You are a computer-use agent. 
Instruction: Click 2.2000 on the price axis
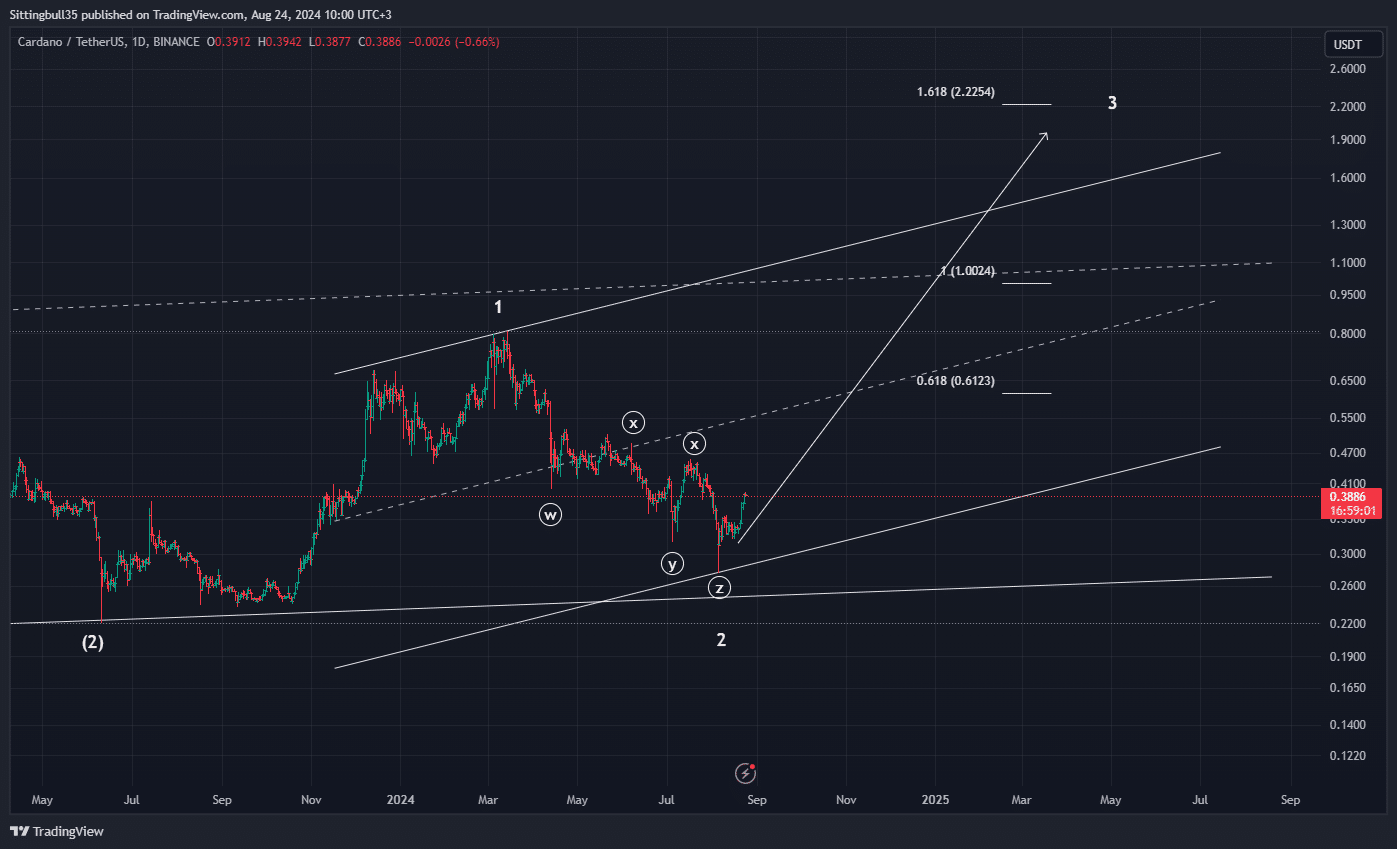[1350, 106]
